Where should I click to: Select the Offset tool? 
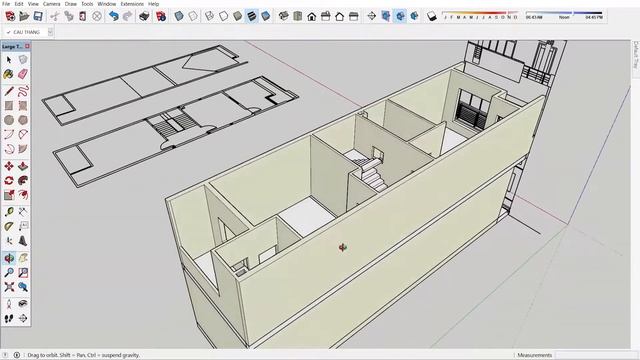coord(23,195)
